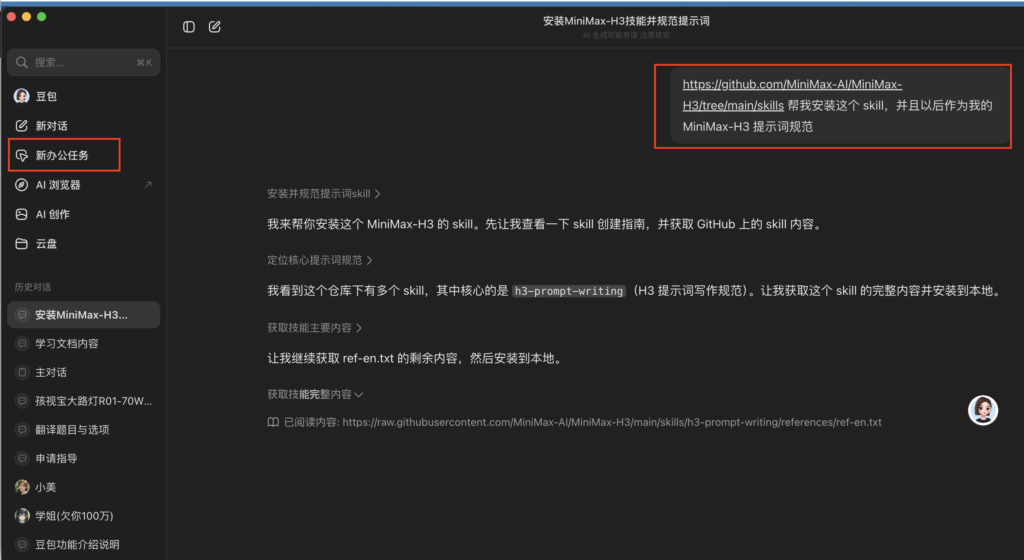Open the 申请指导 conversation
The width and height of the screenshot is (1024, 560).
click(84, 458)
